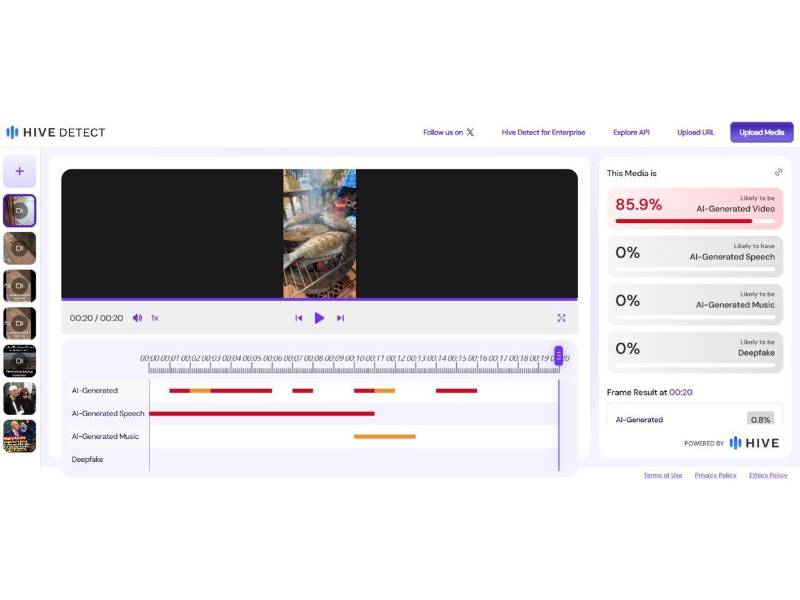
Task: Open Hive Detect for Enterprise
Action: 543,132
